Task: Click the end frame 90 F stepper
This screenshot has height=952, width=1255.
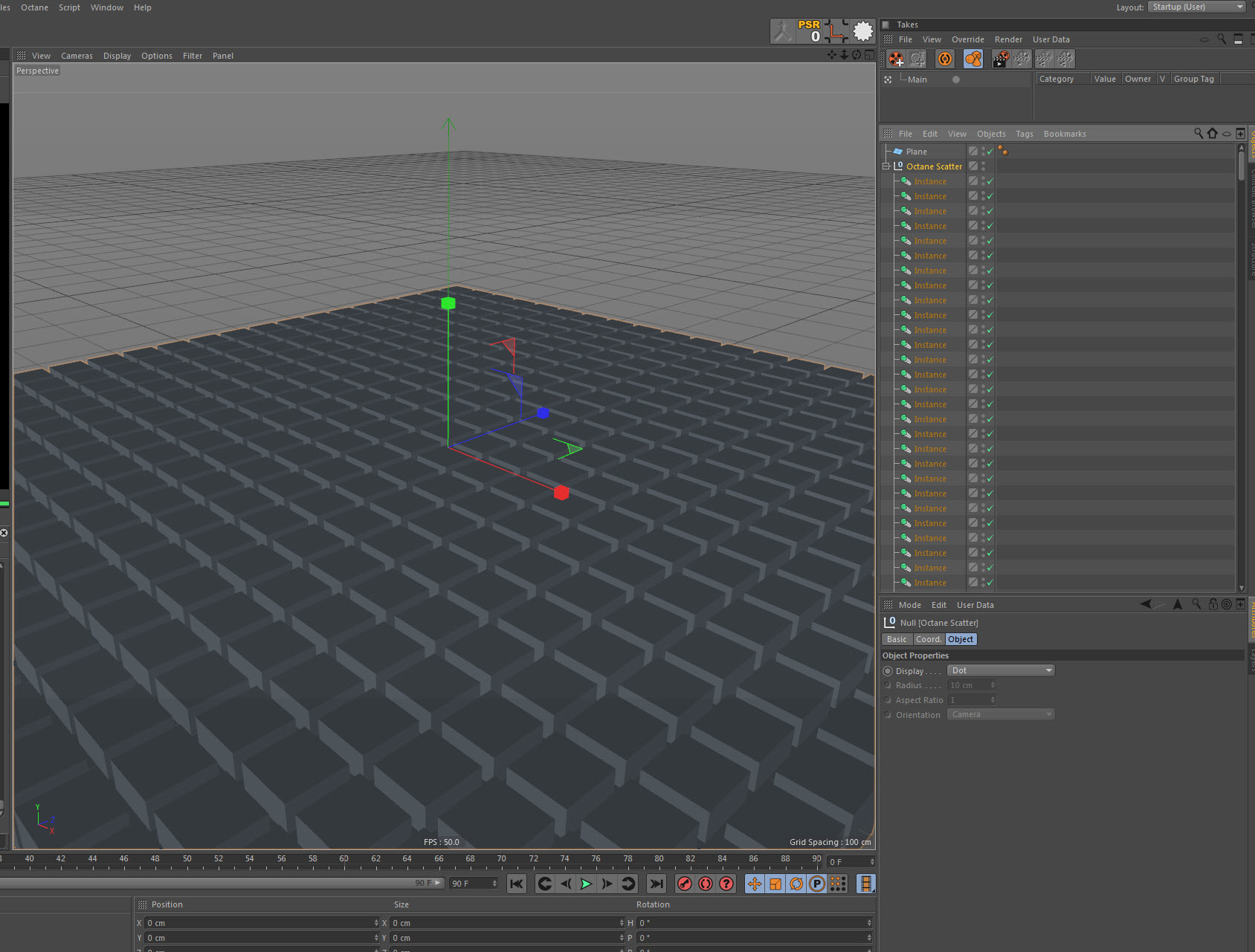Action: click(494, 884)
